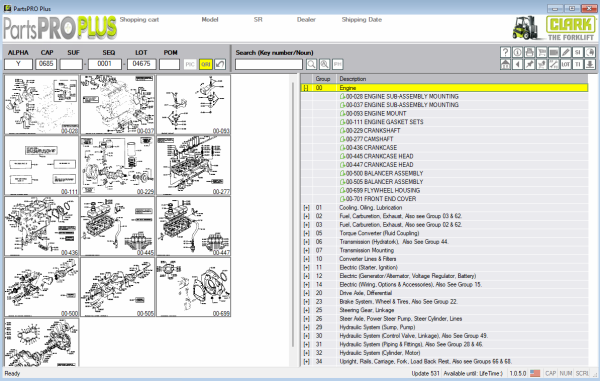Screen dimensions: 600x381
Task: Expand group 20 Drive Axle, Differential
Action: 306,293
